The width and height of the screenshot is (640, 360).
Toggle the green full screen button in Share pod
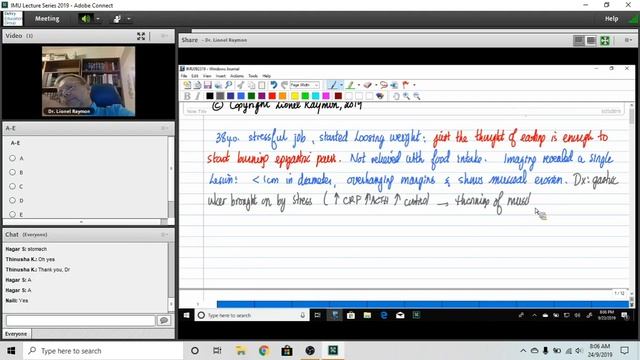[604, 40]
